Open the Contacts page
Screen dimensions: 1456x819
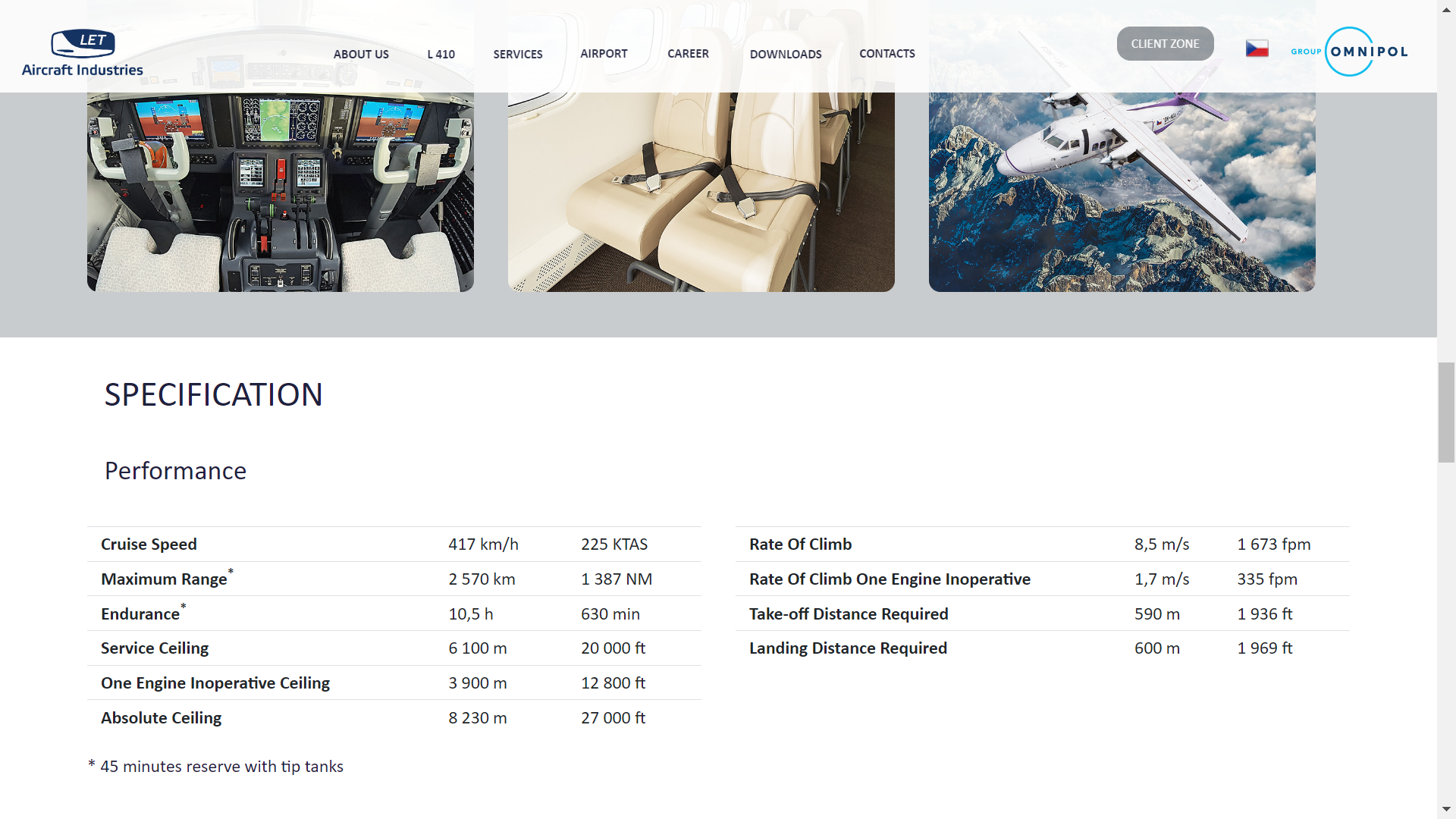pos(886,54)
